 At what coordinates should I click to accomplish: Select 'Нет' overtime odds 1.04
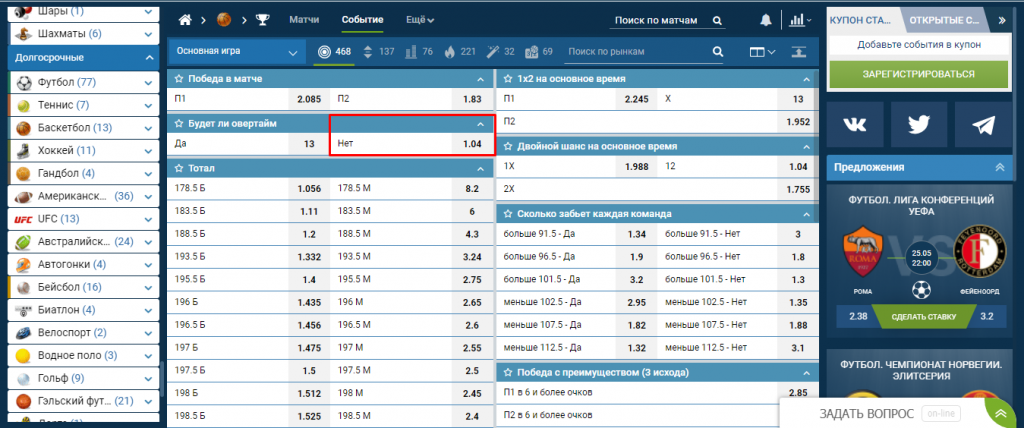pos(412,144)
